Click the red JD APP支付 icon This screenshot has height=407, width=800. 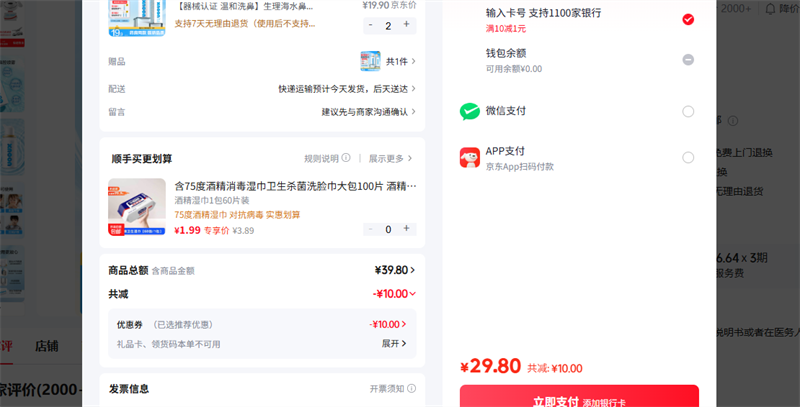[x=470, y=158]
